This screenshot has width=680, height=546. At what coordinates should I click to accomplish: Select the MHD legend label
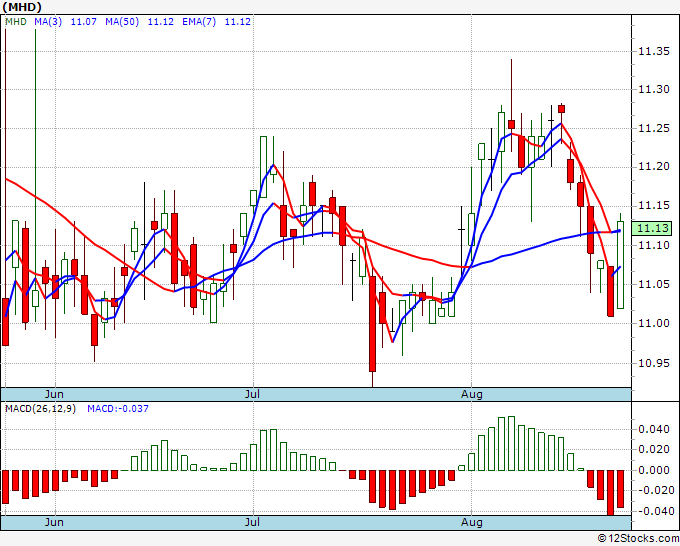16,22
